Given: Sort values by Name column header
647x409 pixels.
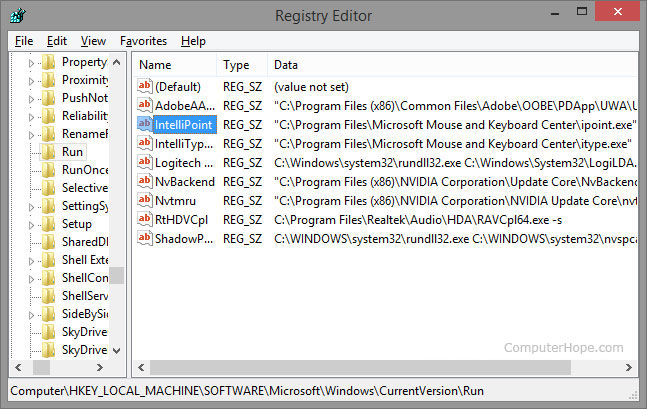Looking at the screenshot, I should click(x=175, y=65).
